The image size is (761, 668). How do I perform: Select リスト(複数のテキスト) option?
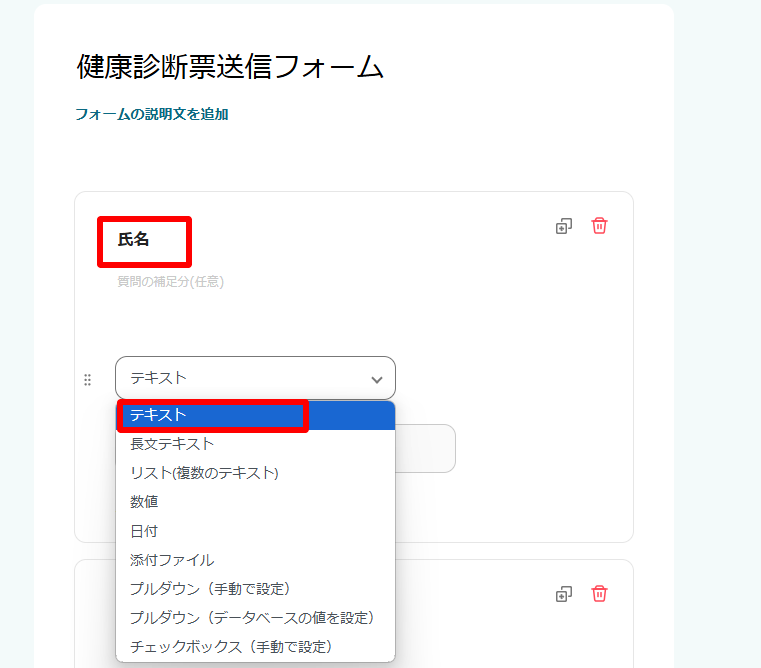pyautogui.click(x=255, y=473)
